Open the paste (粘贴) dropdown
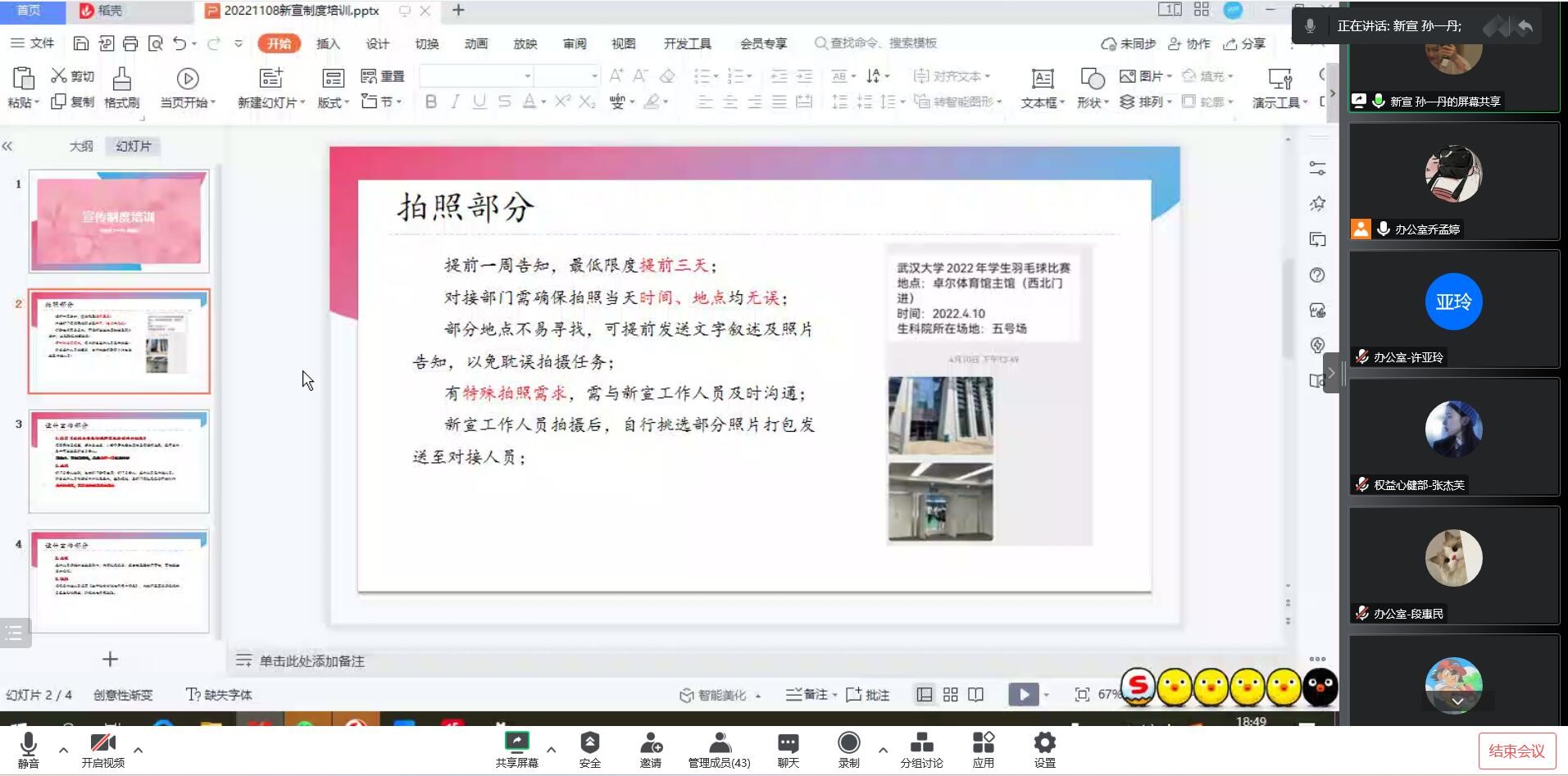This screenshot has width=1568, height=776. coord(24,102)
